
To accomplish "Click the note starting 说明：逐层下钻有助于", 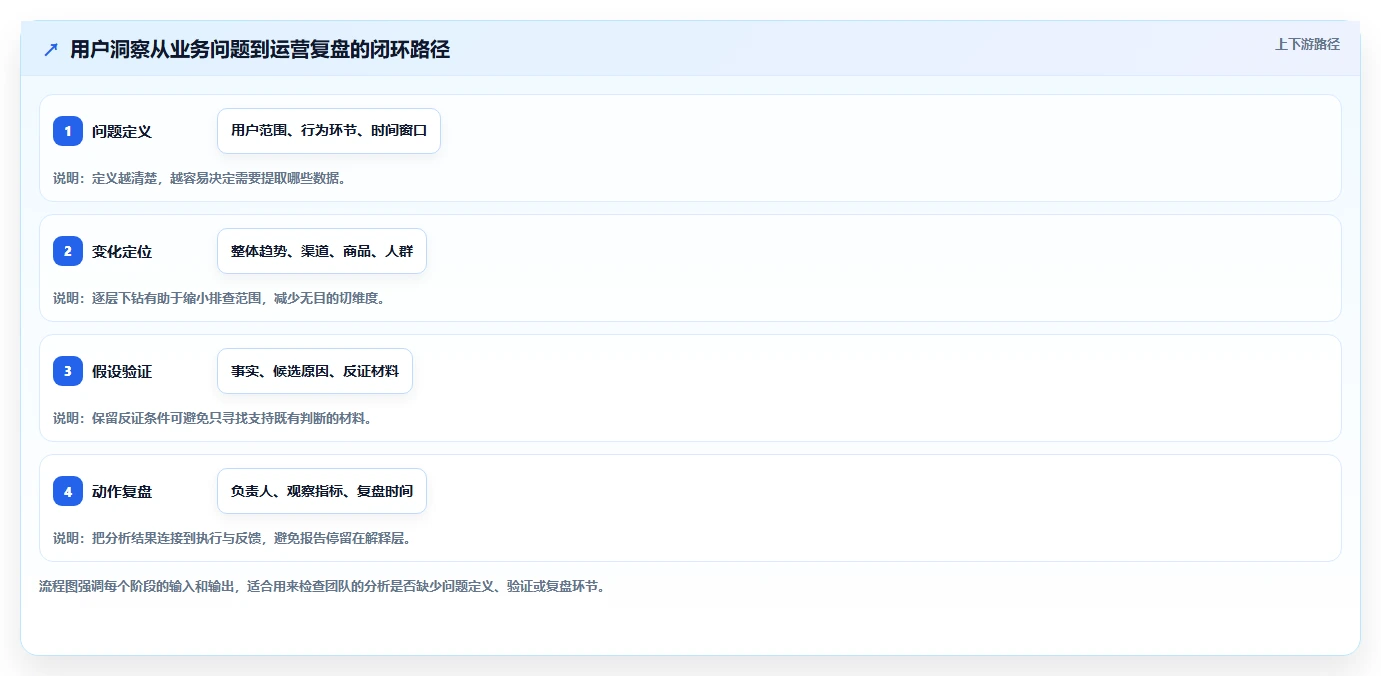I will [x=219, y=298].
